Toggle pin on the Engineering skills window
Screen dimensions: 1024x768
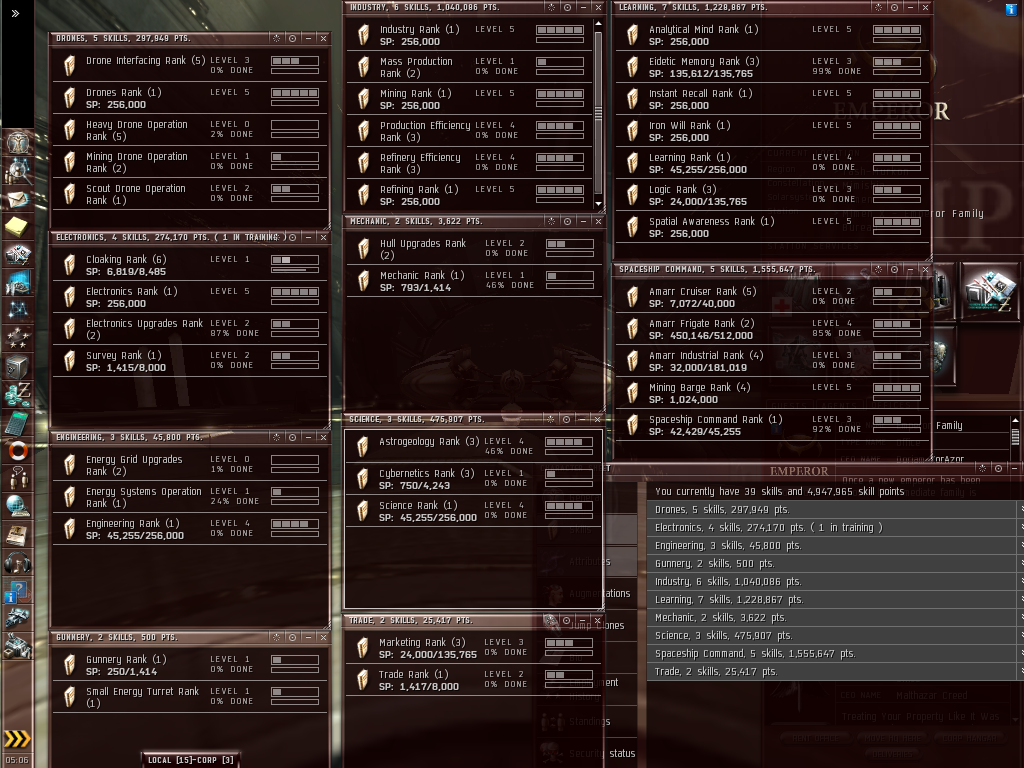(x=277, y=437)
